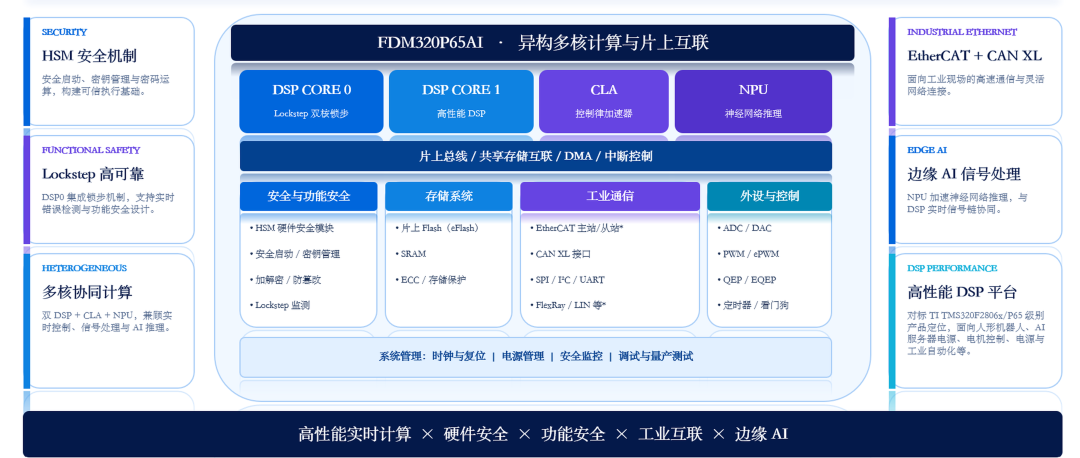Click the Lockstep 高可靠 card
1080x458 pixels.
109,189
